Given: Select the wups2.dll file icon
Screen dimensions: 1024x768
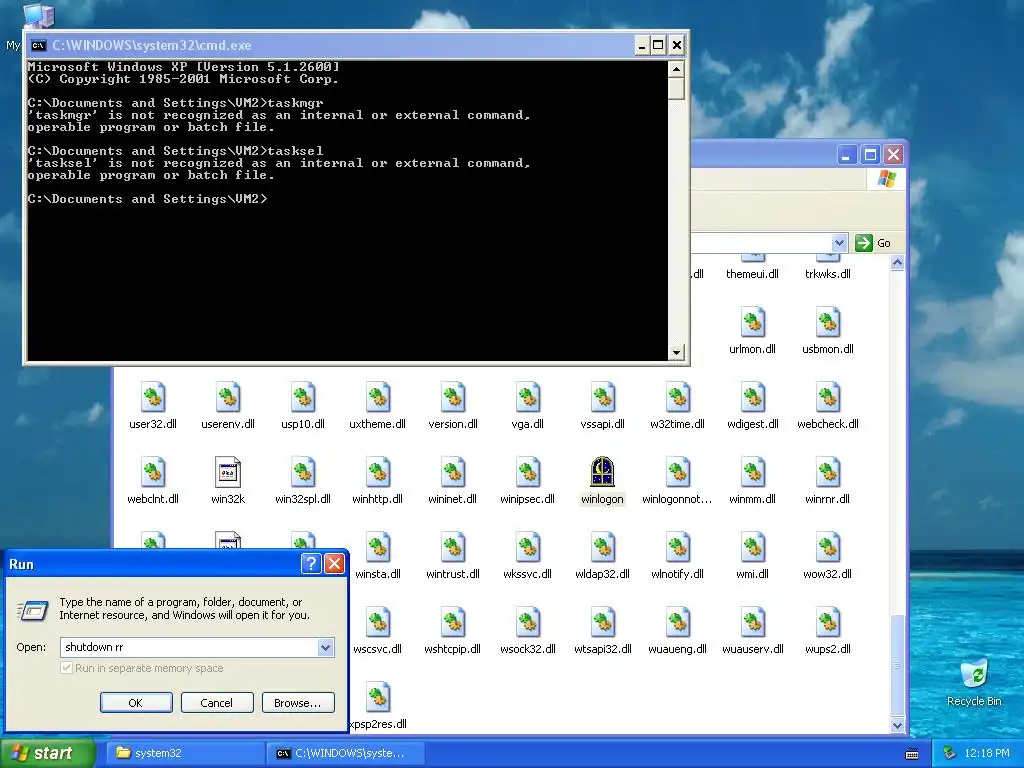Looking at the screenshot, I should pos(828,623).
